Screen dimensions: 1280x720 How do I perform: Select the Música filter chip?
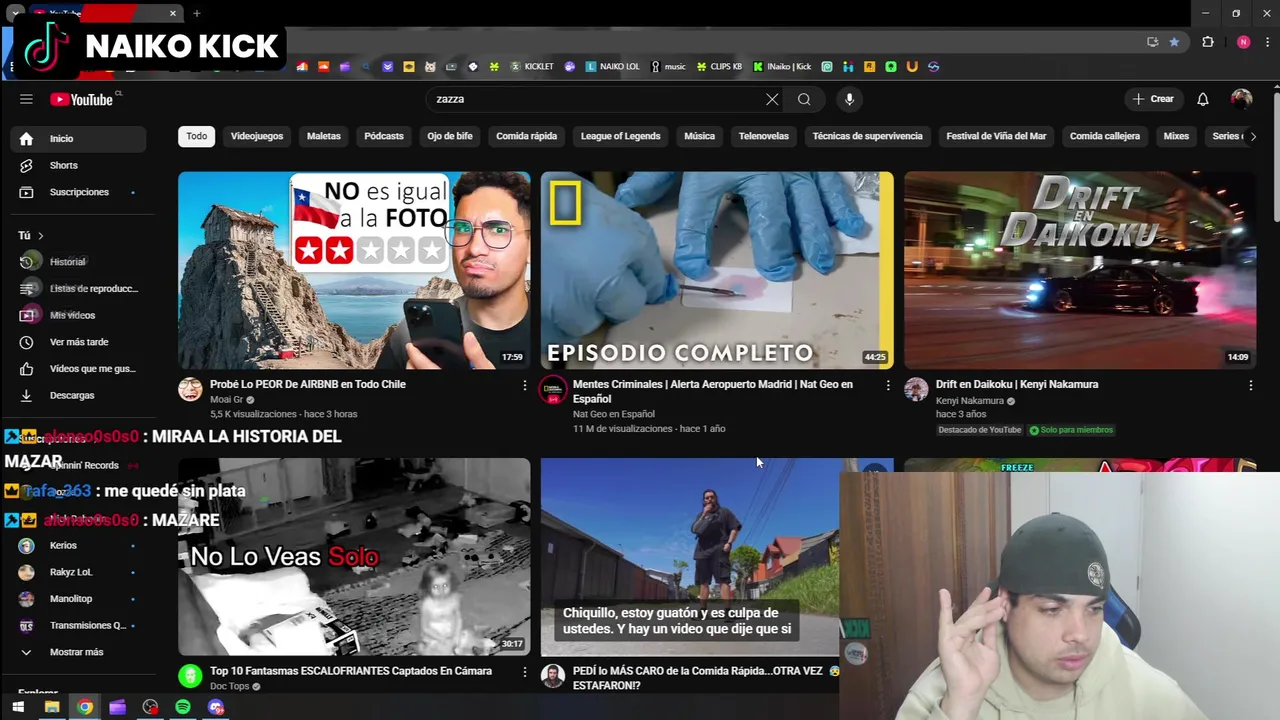pos(699,136)
